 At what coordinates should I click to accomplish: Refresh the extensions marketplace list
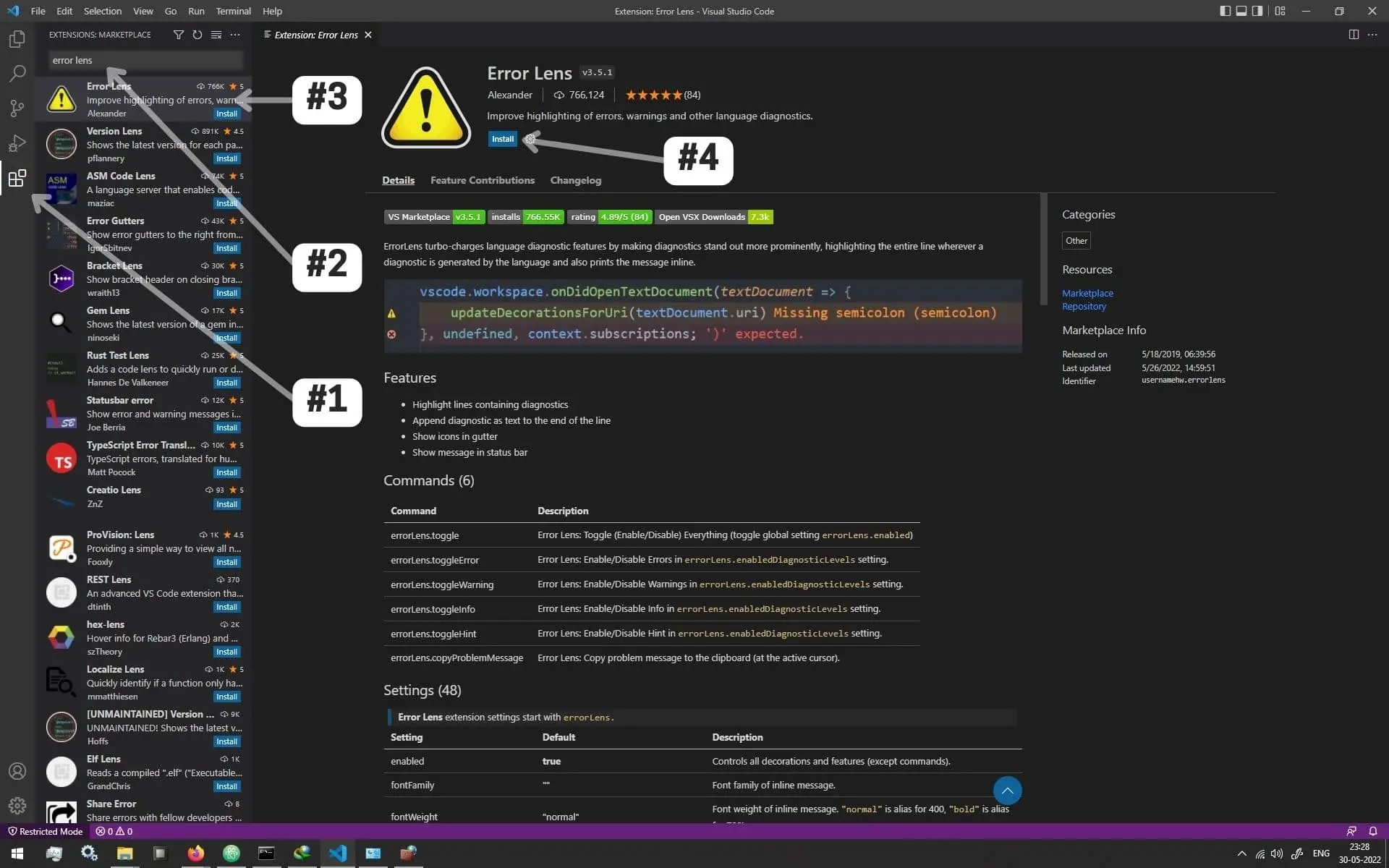(197, 35)
